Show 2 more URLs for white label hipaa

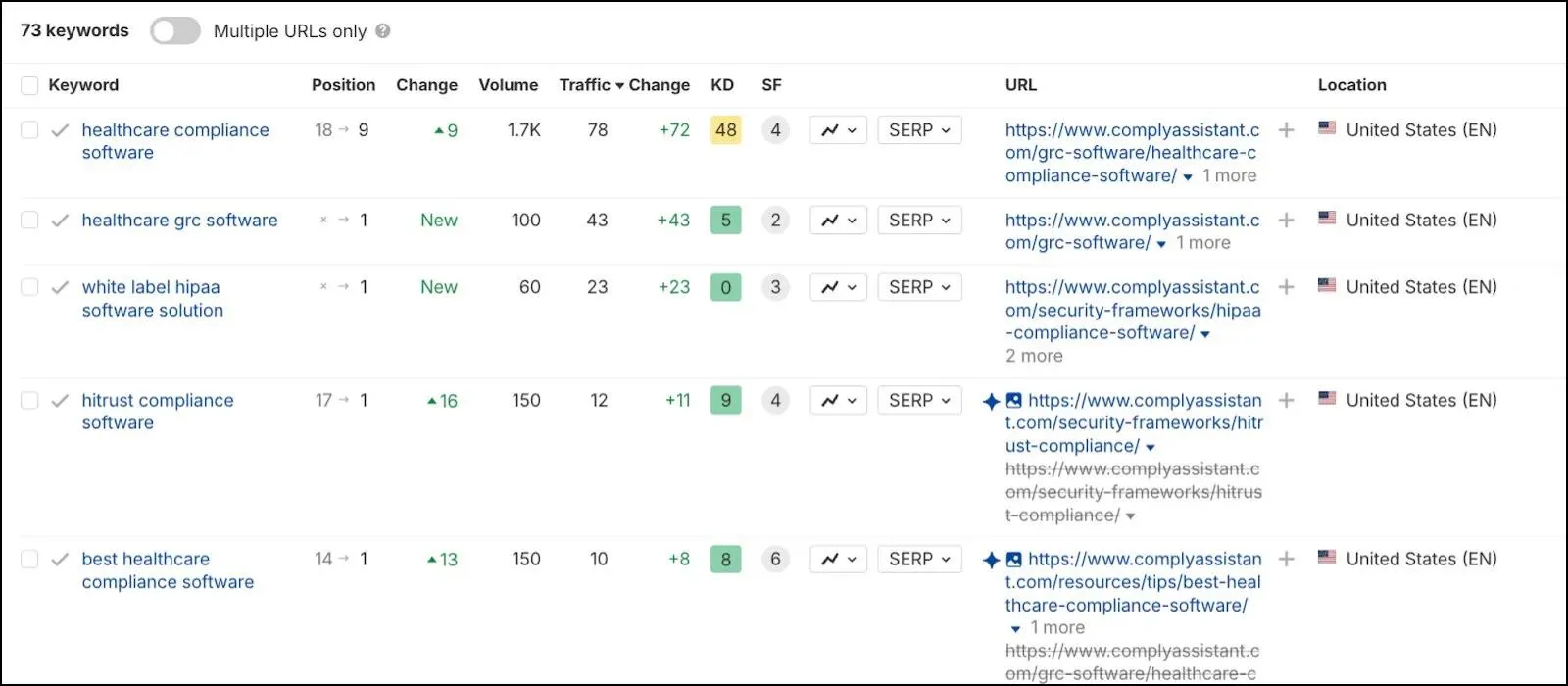tap(1034, 356)
